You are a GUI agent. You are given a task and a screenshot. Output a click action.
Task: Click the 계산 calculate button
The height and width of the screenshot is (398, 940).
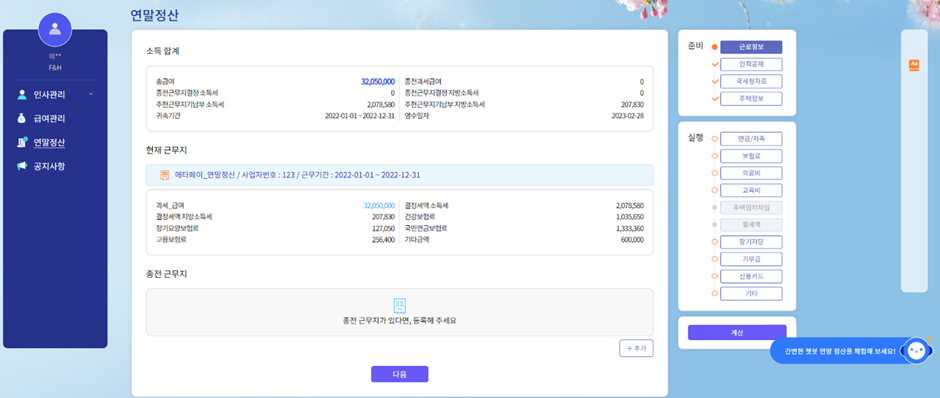[x=737, y=333]
